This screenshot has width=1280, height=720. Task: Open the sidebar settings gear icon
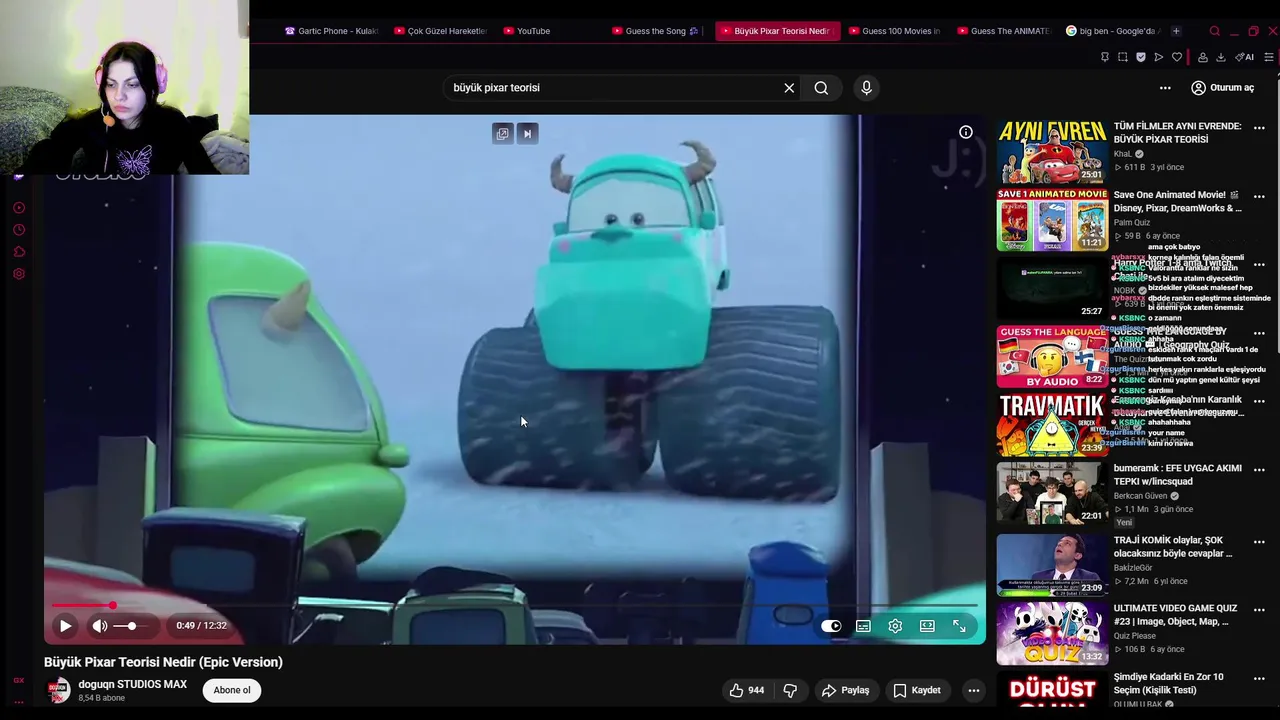[19, 274]
